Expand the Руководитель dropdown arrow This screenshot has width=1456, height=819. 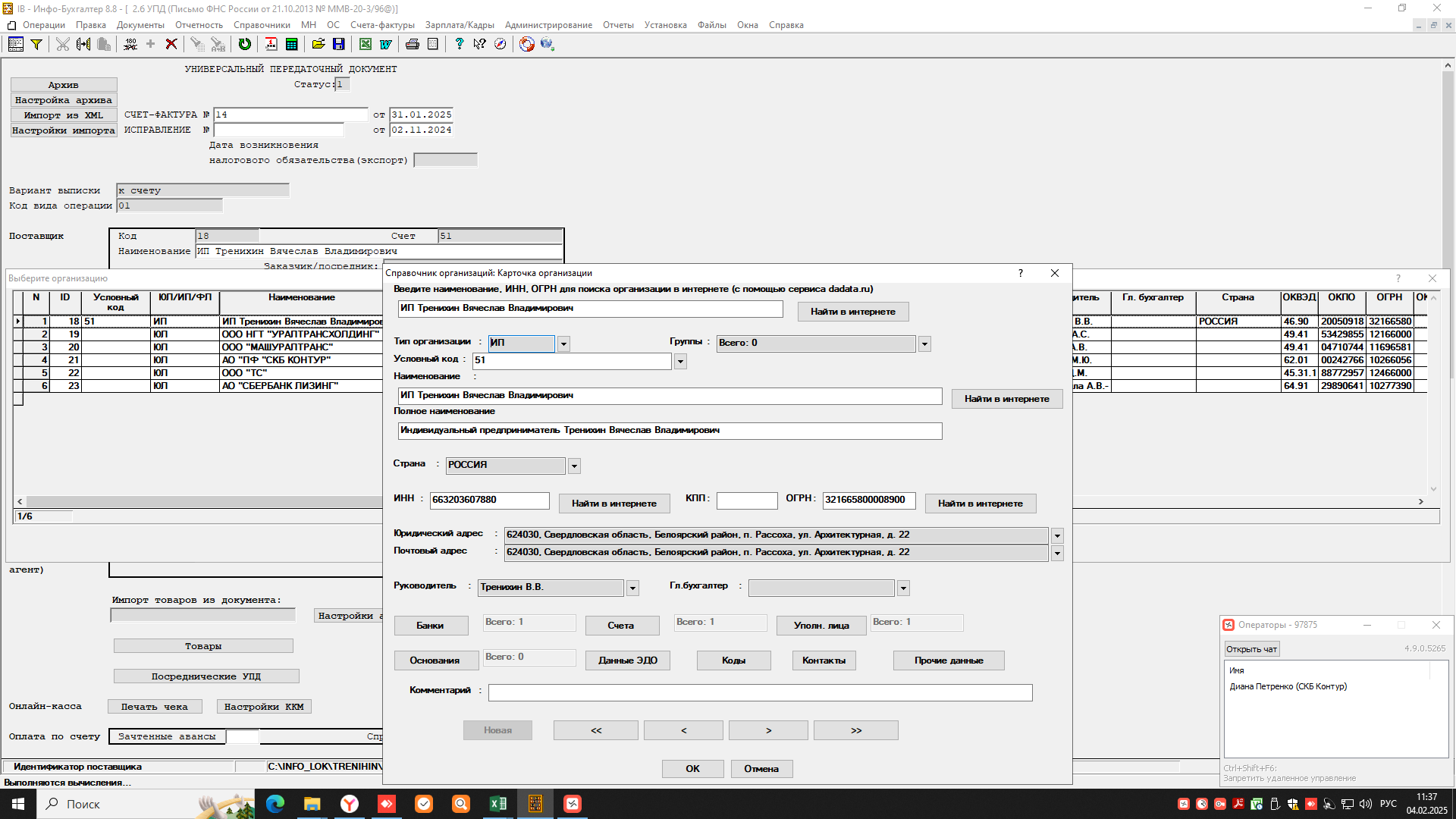pos(632,588)
